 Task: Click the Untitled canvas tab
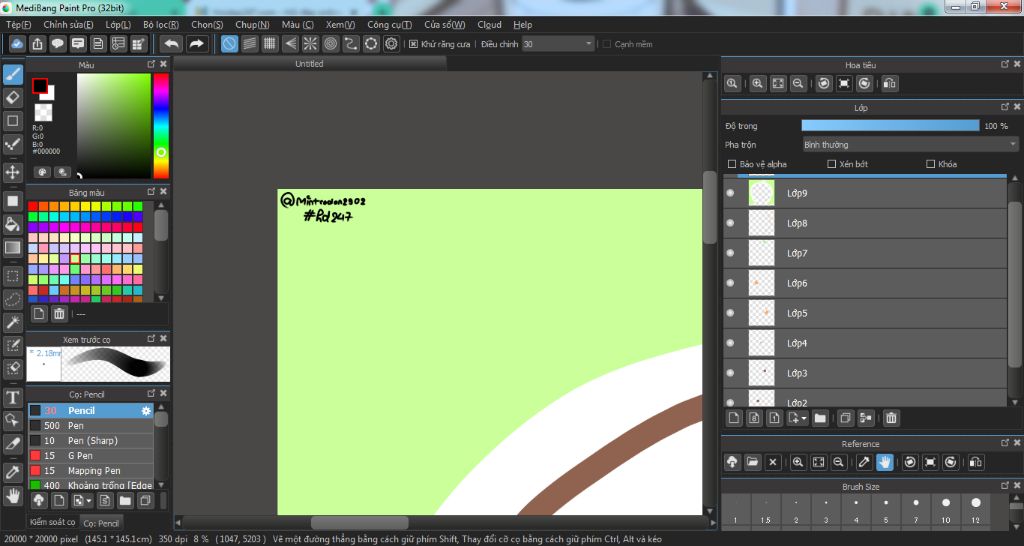(x=310, y=63)
